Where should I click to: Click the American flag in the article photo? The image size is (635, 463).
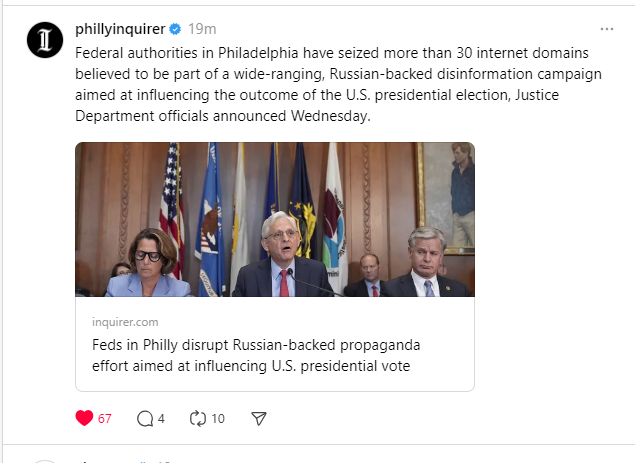tap(171, 200)
